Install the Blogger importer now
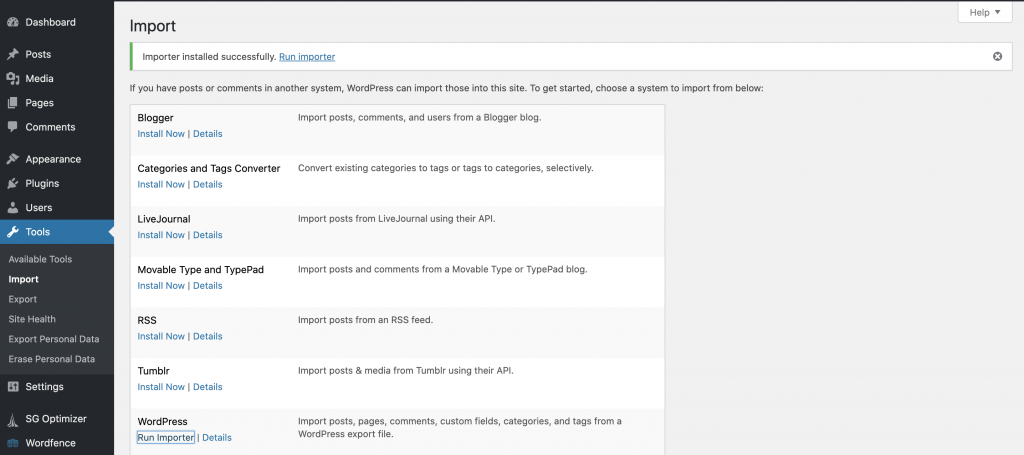The image size is (1024, 455). point(161,134)
